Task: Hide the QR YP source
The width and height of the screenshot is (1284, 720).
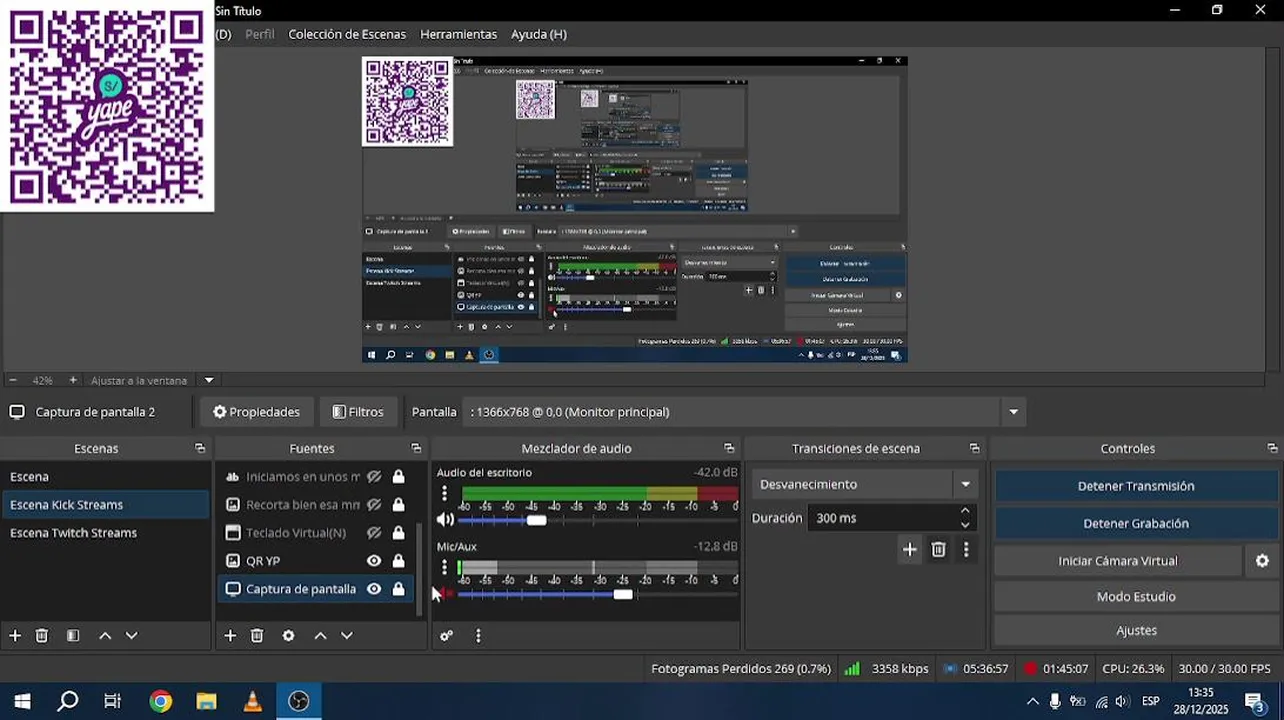Action: pyautogui.click(x=374, y=561)
